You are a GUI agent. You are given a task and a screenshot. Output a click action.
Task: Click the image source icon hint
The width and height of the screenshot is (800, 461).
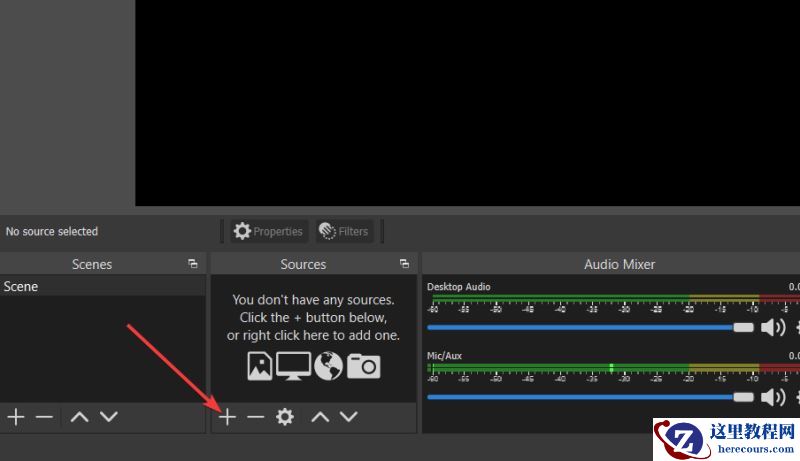[260, 366]
